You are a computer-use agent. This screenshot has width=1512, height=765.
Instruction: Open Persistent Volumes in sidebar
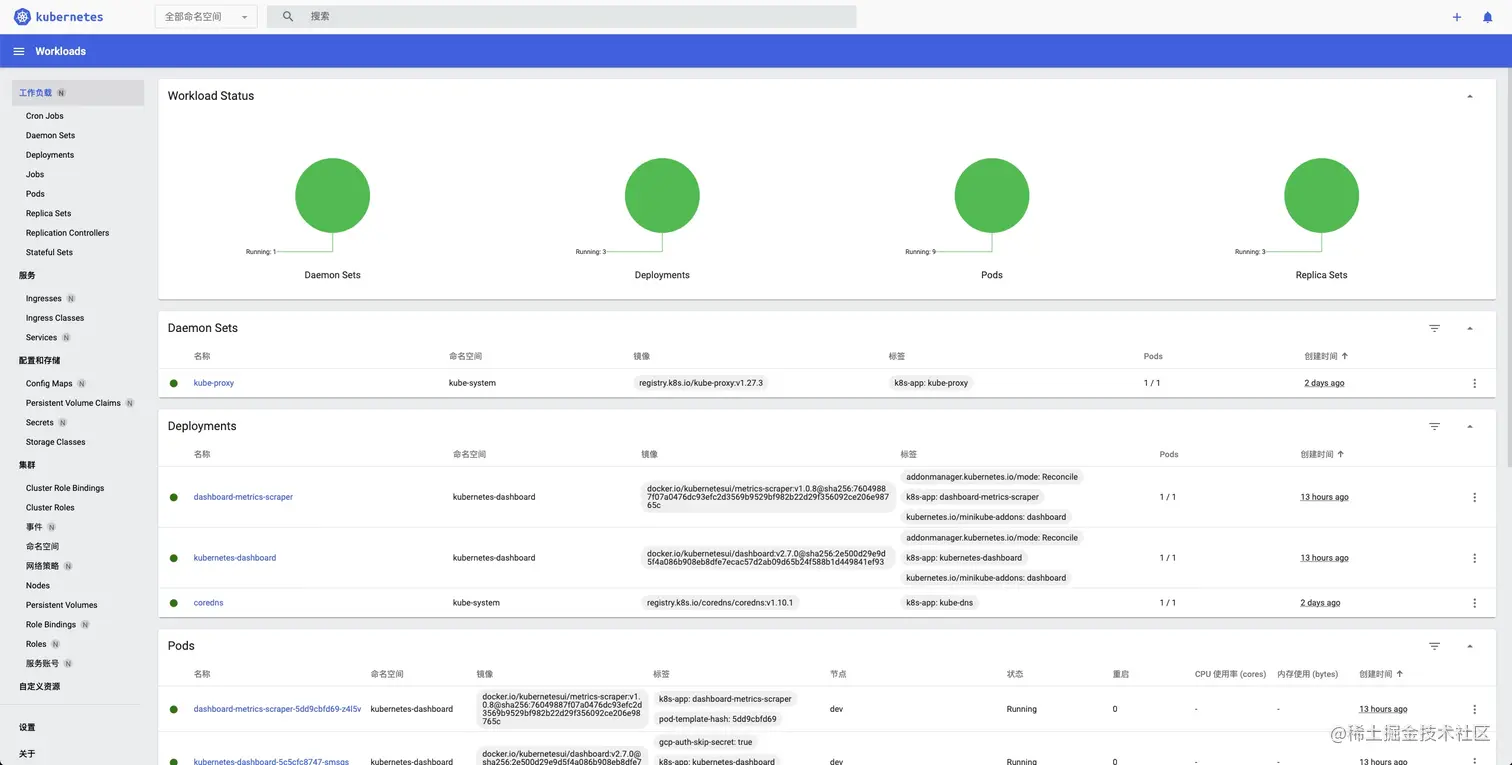(x=62, y=605)
